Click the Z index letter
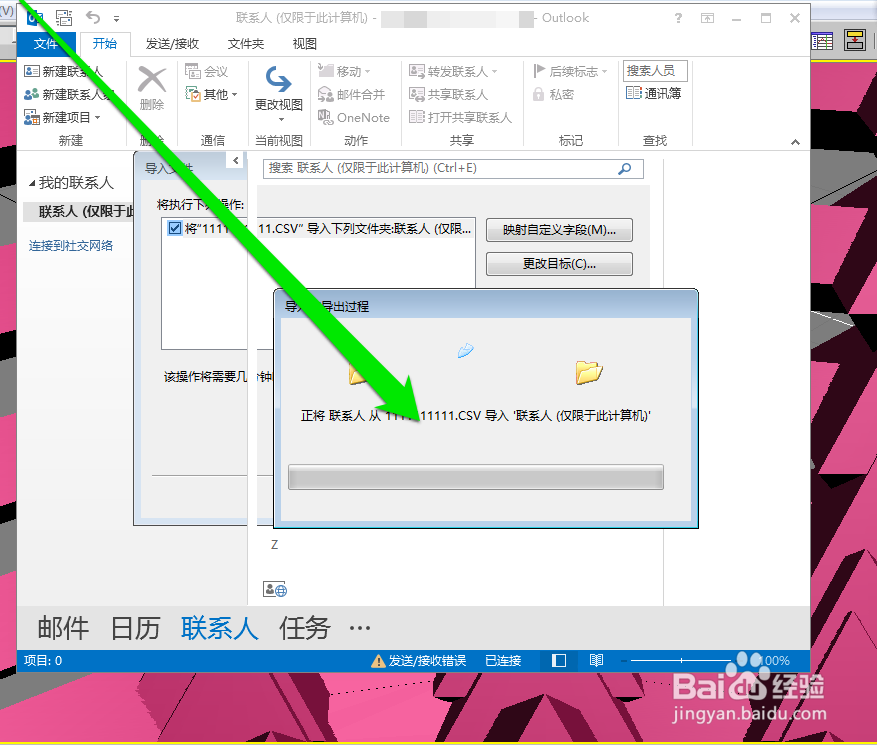Screen dimensions: 877x745 click(274, 545)
